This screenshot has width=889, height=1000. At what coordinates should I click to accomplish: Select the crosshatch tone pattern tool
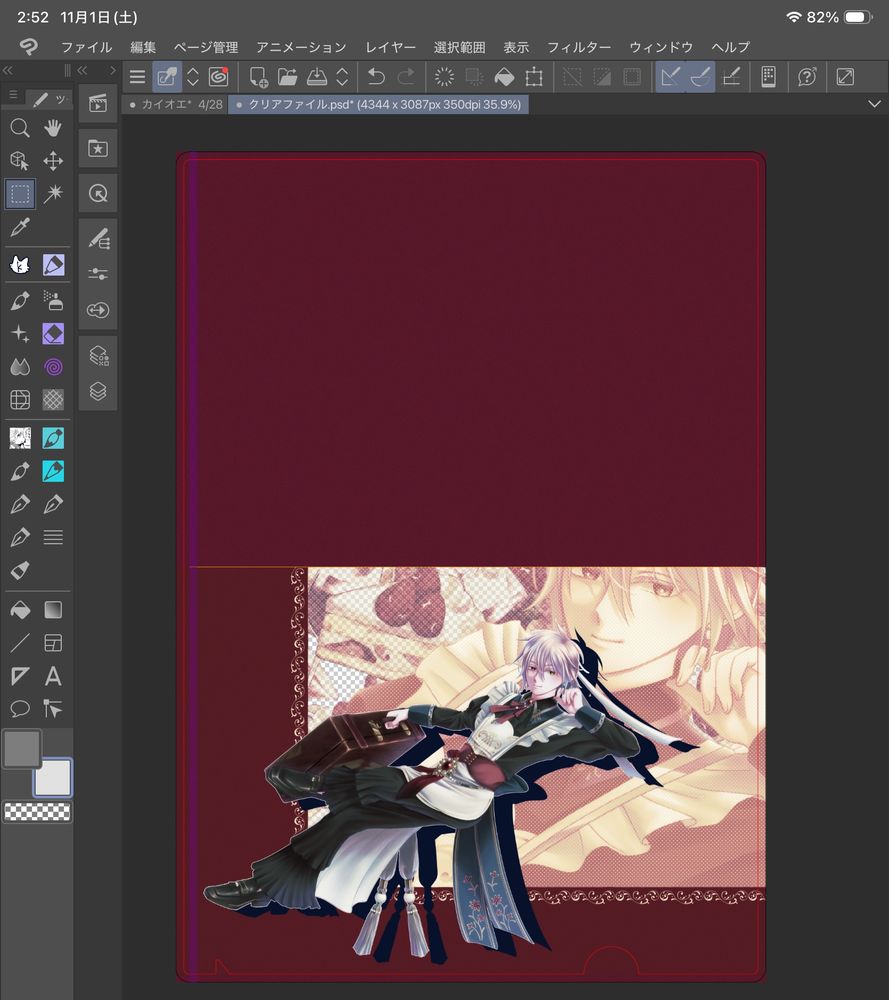[53, 400]
